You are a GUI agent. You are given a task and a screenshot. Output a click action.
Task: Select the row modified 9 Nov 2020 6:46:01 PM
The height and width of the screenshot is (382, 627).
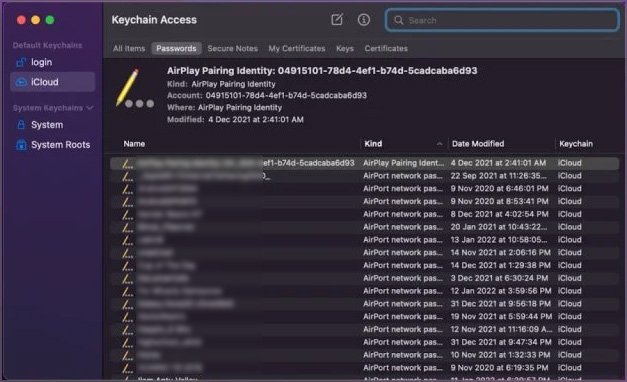pos(364,188)
